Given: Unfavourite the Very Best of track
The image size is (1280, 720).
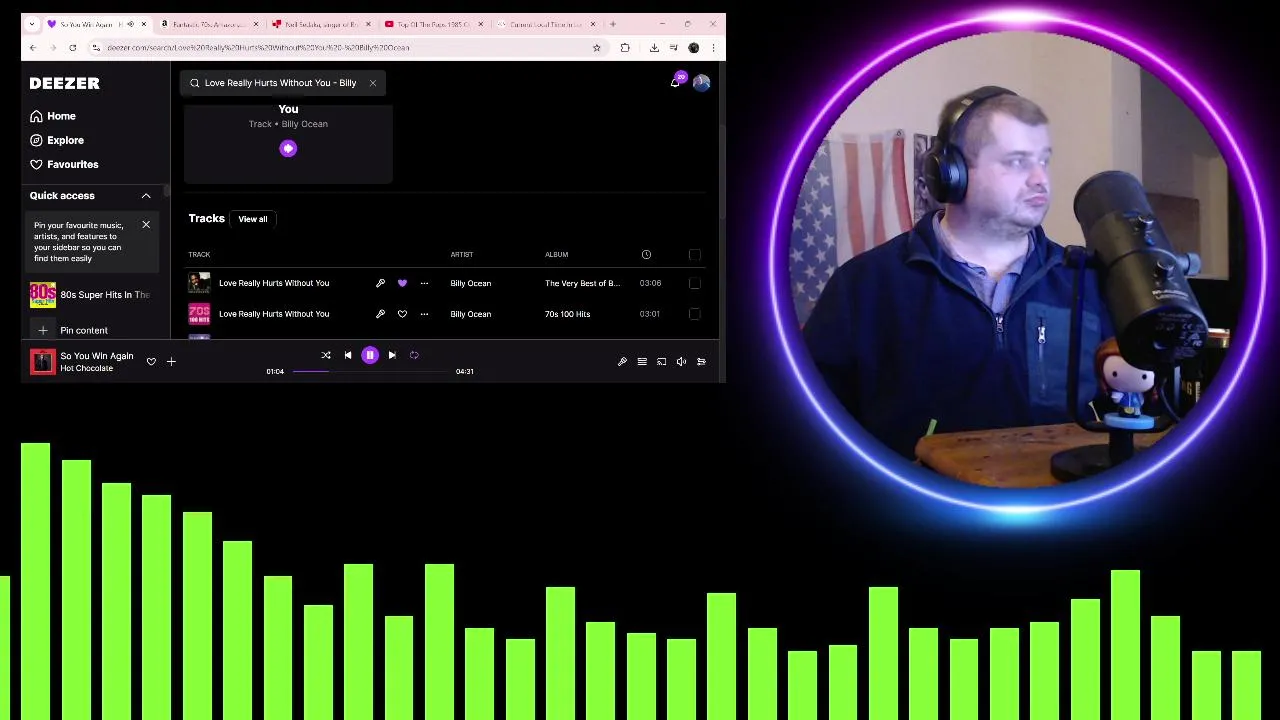Looking at the screenshot, I should tap(402, 283).
